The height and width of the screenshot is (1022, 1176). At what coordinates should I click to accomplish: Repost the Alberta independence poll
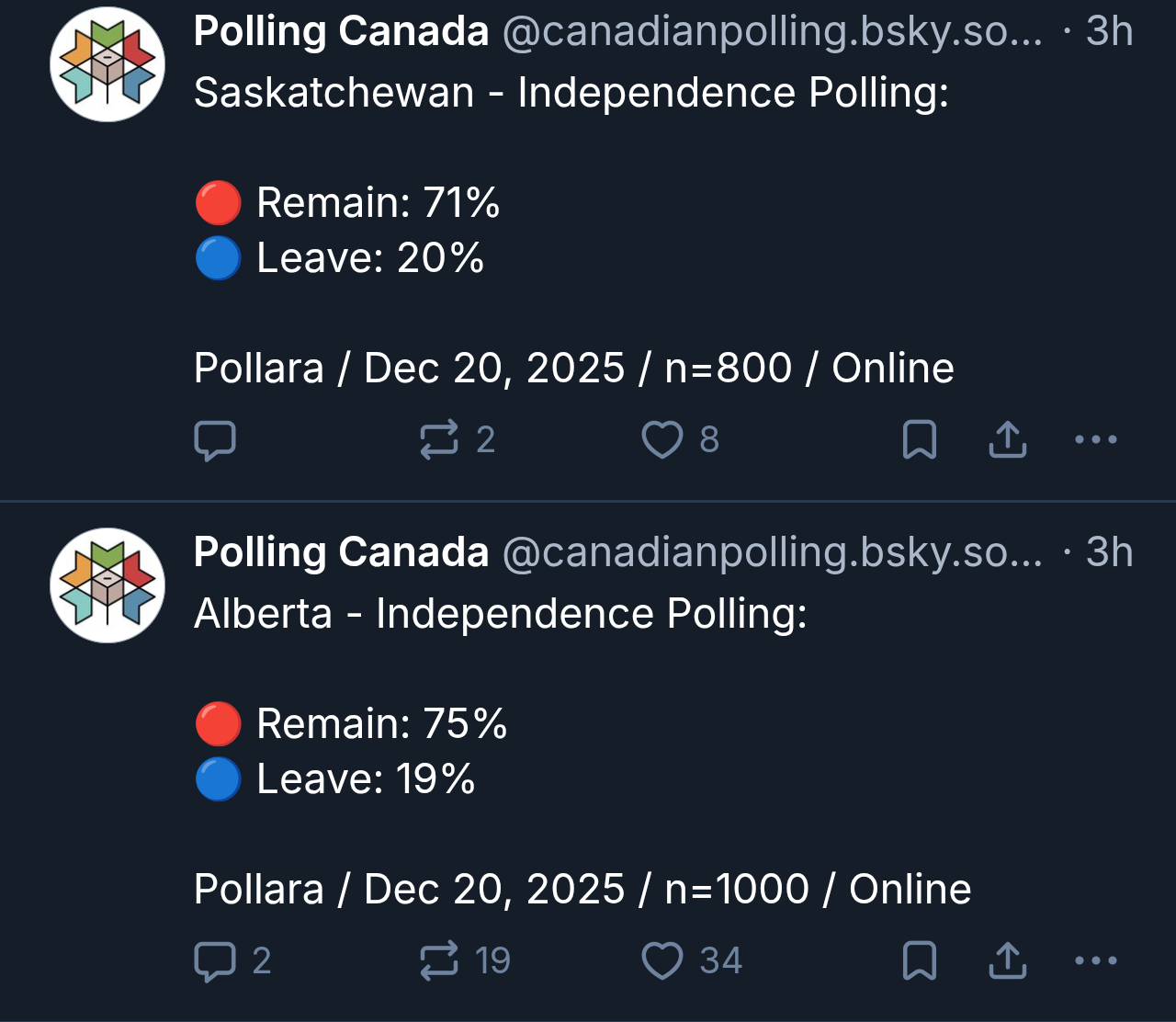439,961
